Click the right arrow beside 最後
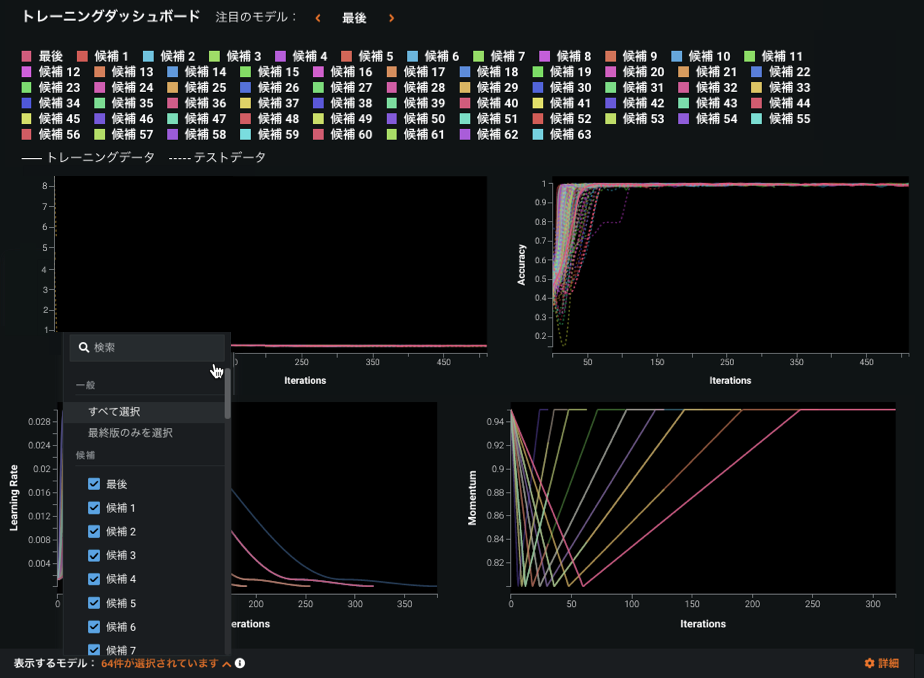Viewport: 924px width, 678px height. 391,18
